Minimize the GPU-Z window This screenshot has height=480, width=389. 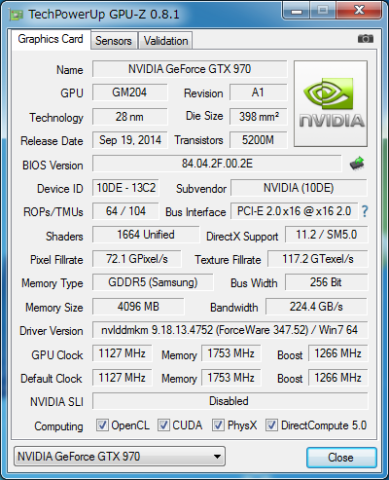pos(296,11)
